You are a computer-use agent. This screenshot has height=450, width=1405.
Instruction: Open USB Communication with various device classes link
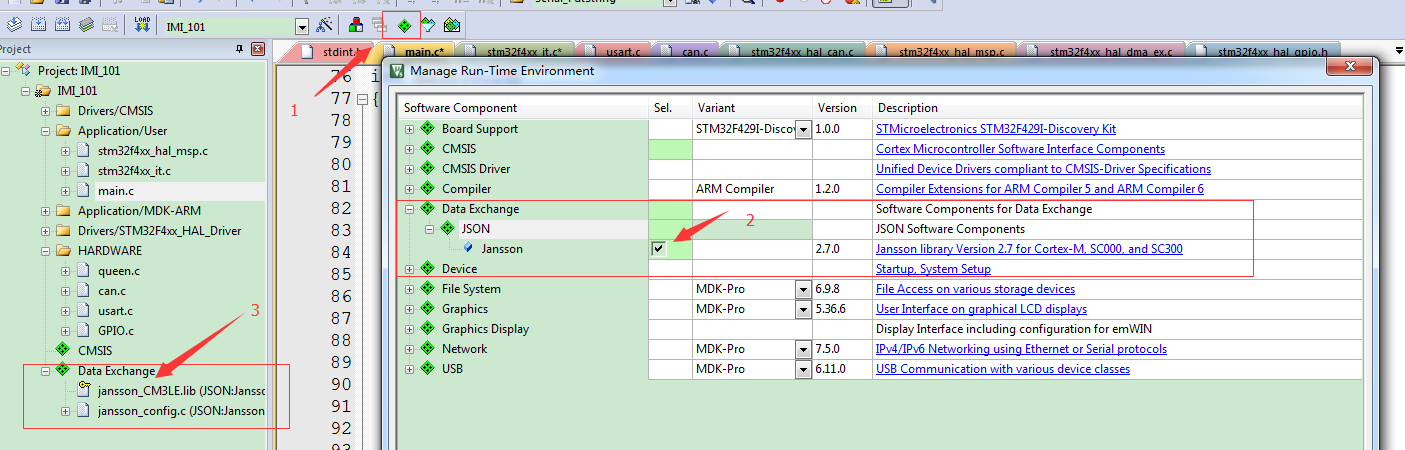point(1003,369)
